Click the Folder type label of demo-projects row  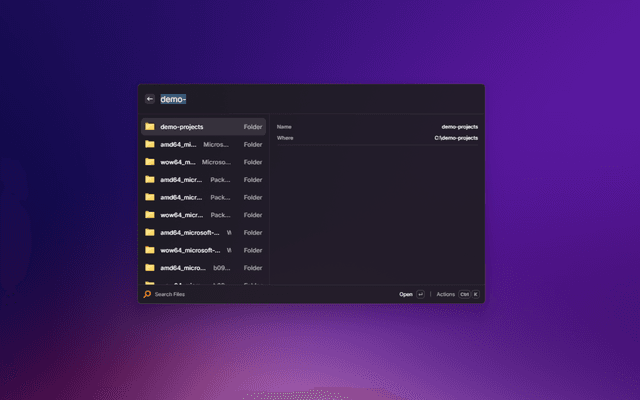tap(253, 127)
